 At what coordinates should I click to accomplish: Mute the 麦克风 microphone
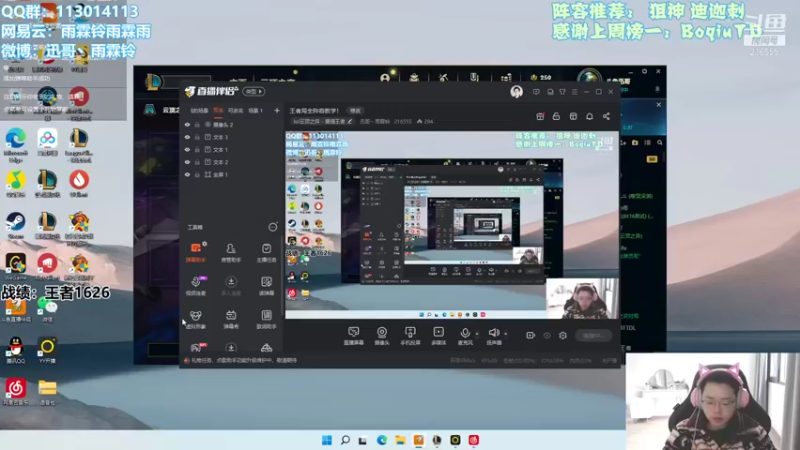pos(465,336)
